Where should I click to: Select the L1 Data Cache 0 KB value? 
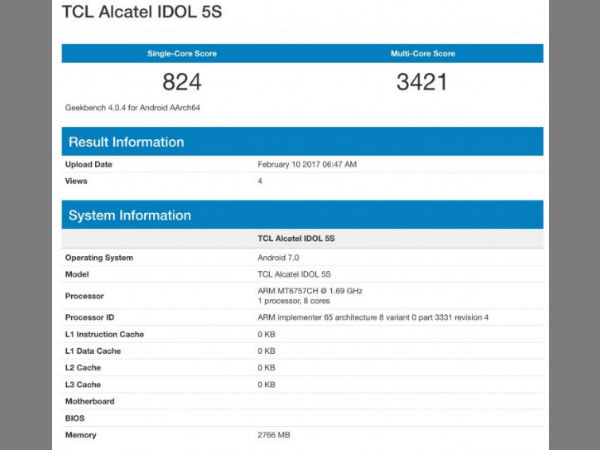tap(266, 351)
